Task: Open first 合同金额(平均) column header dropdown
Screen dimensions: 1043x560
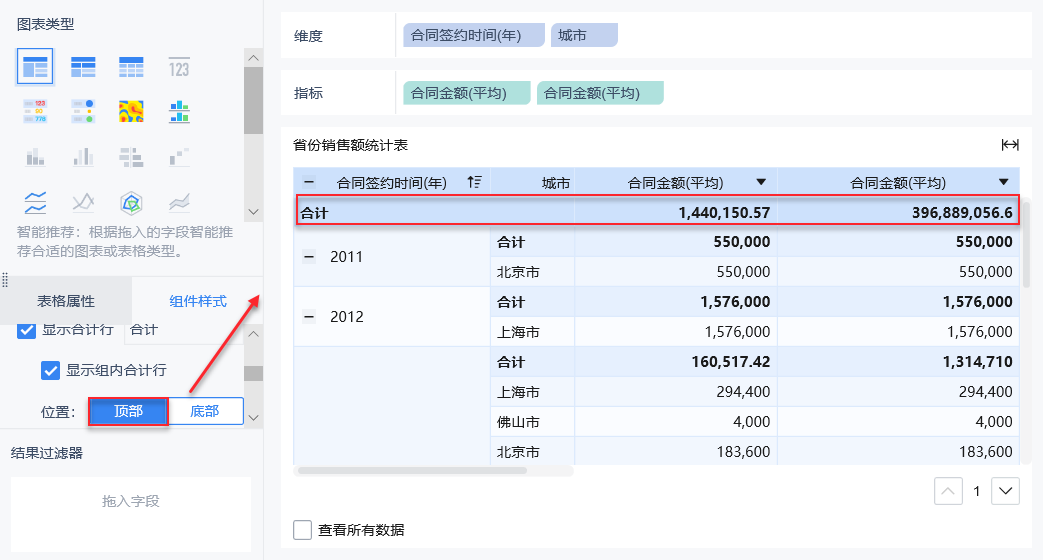Action: pos(761,182)
